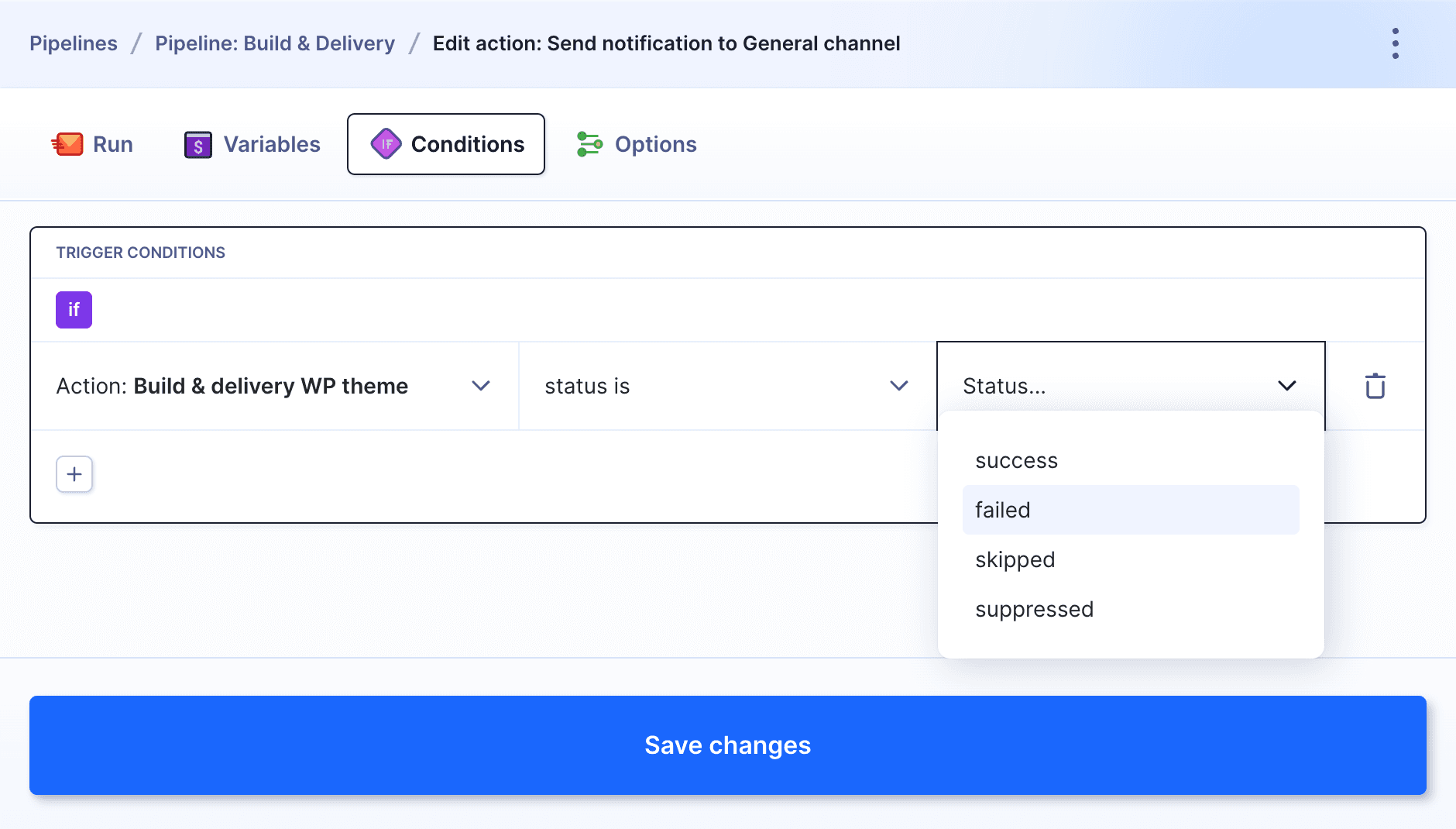Click the purple dollar Variables icon

[198, 144]
